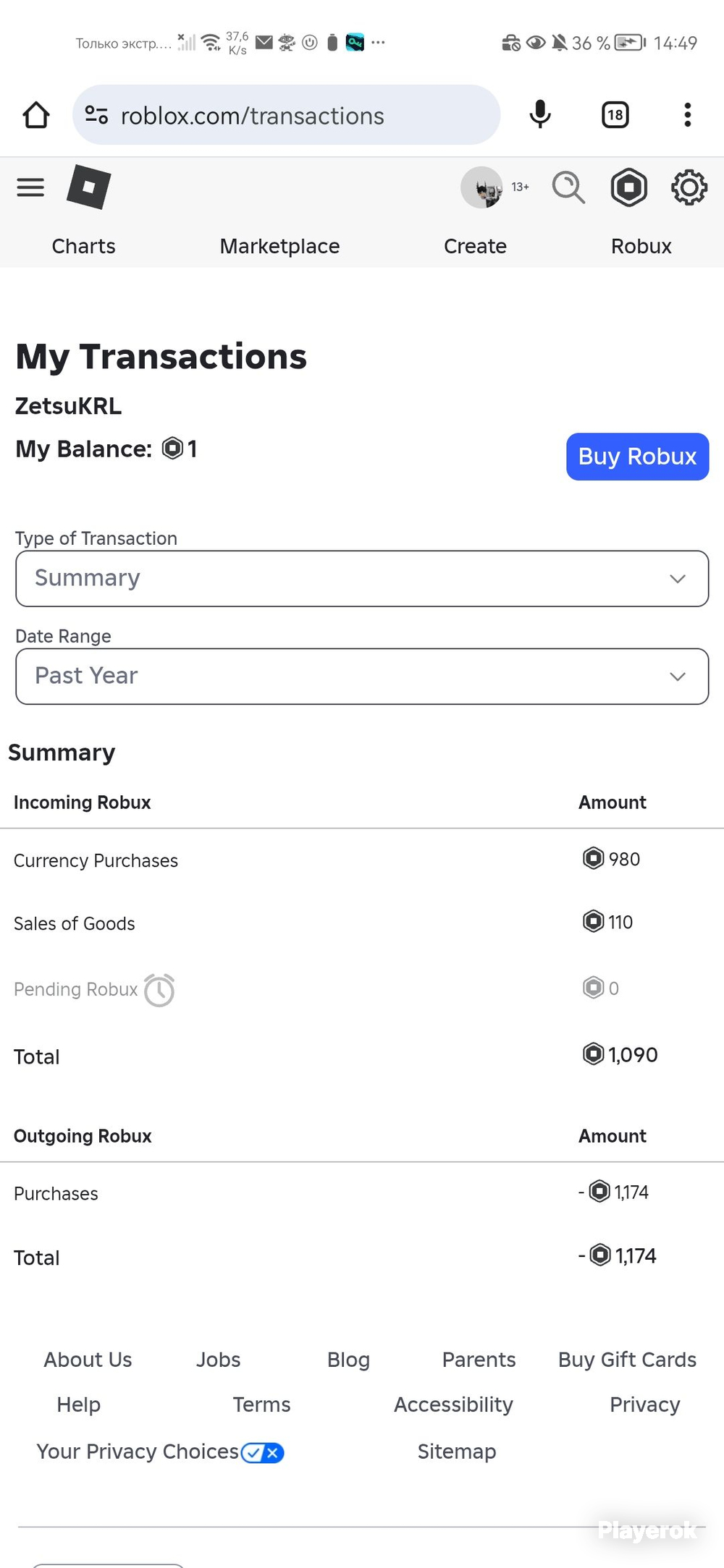Image resolution: width=724 pixels, height=1568 pixels.
Task: Expand the Date Range Past Year dropdown
Action: click(362, 676)
